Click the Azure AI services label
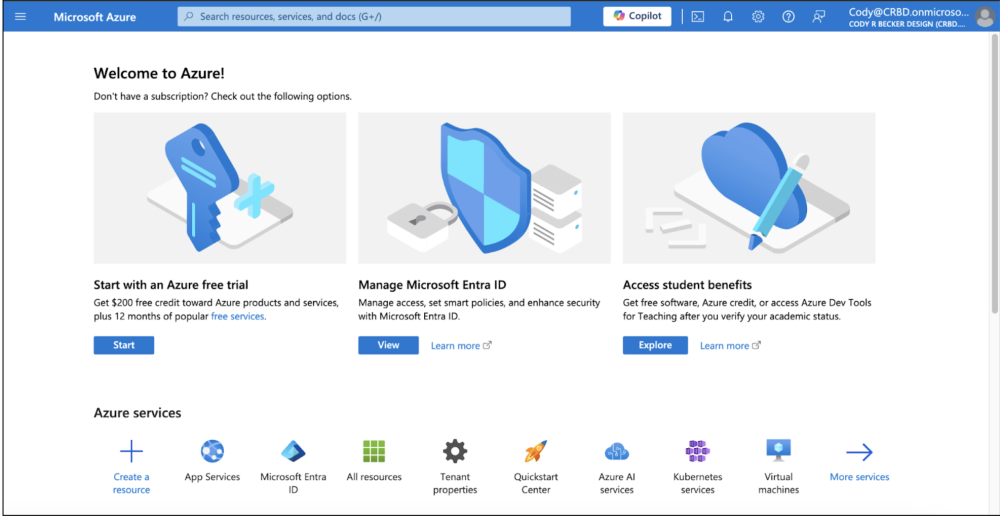The image size is (1000, 516). pyautogui.click(x=617, y=483)
